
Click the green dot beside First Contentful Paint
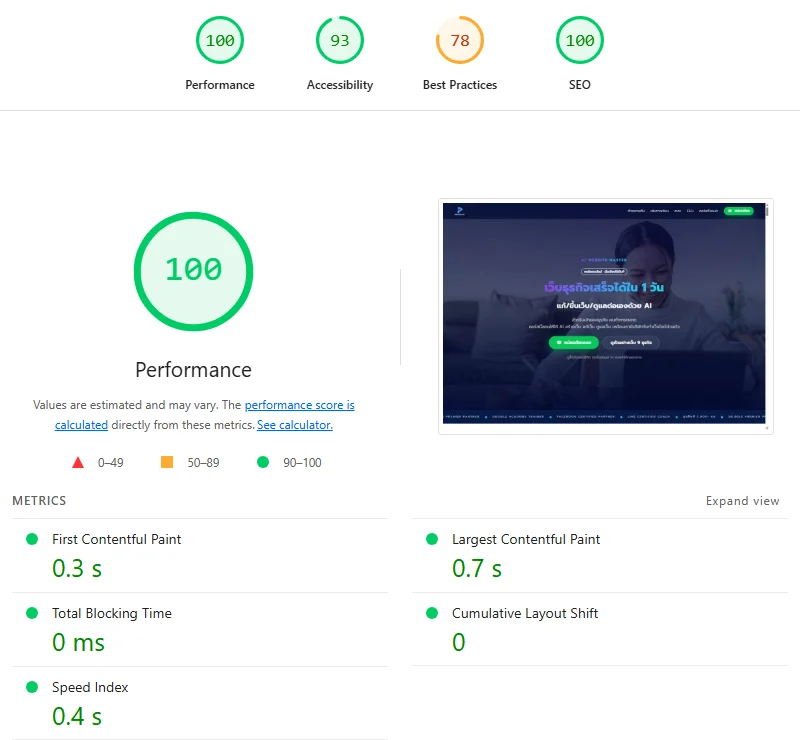click(32, 539)
